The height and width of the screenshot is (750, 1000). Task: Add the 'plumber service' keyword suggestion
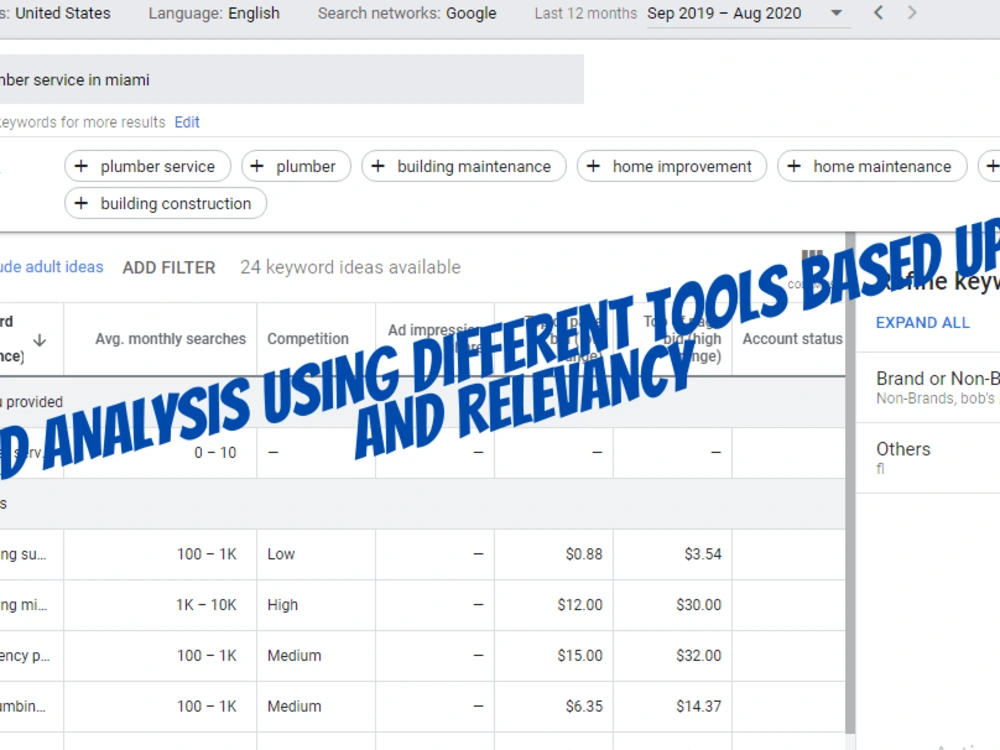coord(147,166)
